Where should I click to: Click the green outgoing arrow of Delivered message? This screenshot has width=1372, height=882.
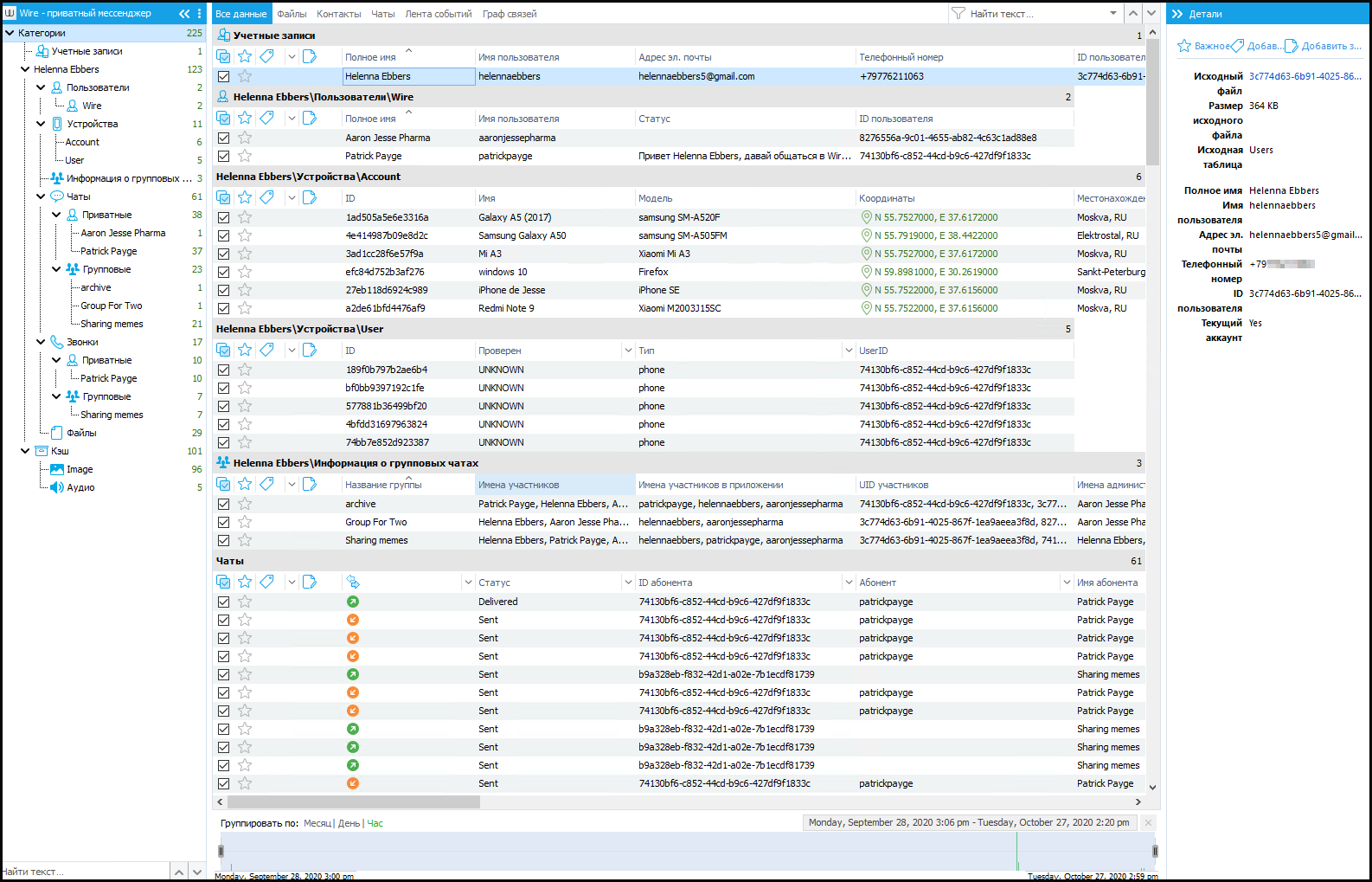click(353, 602)
